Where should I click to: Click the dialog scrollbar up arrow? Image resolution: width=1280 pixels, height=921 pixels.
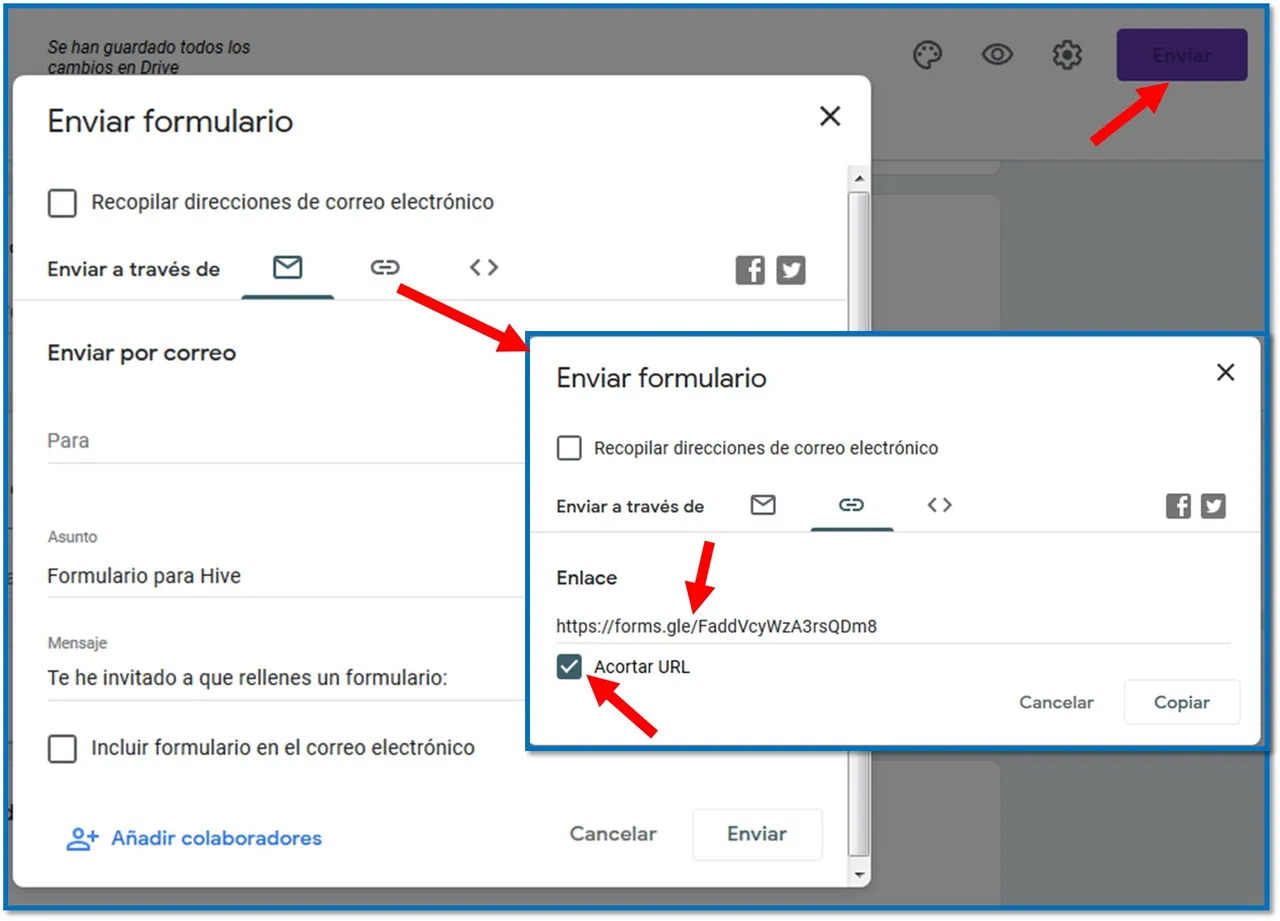coord(858,179)
